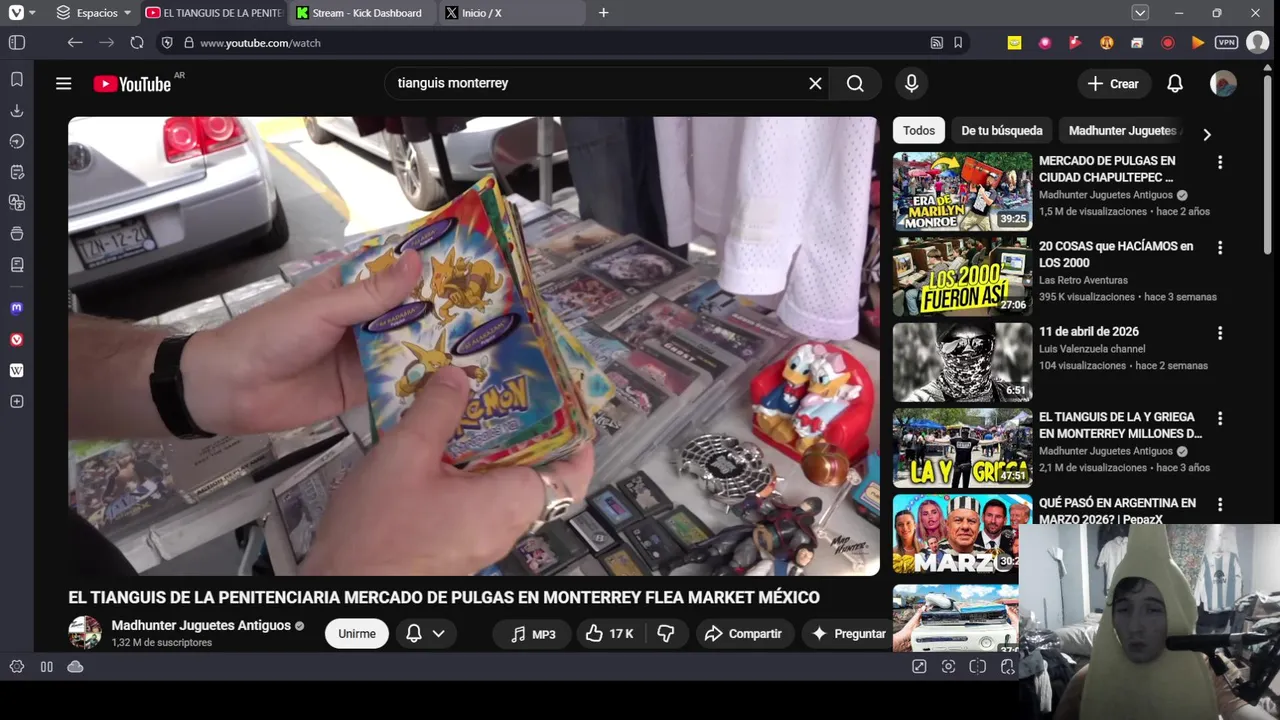The width and height of the screenshot is (1280, 720).
Task: Open YouTube notifications bell
Action: 1175,84
